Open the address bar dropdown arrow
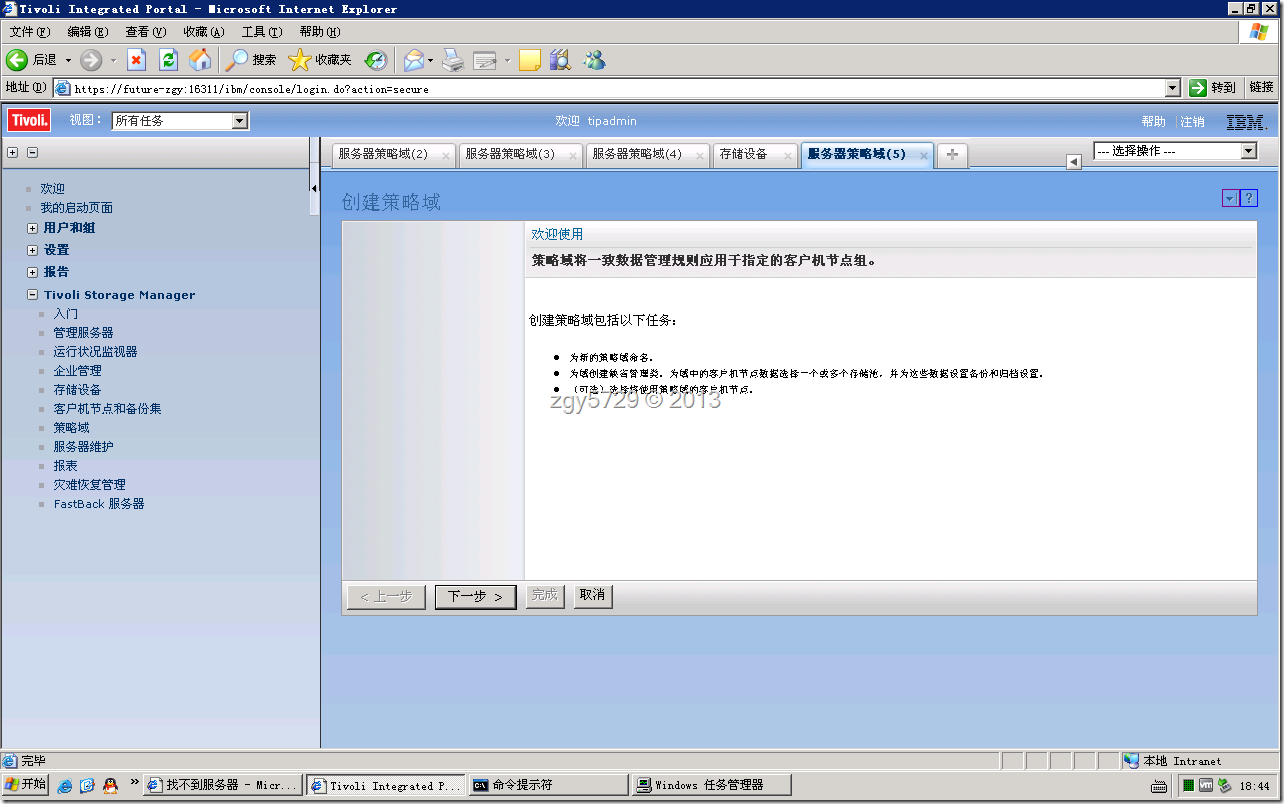 1173,88
